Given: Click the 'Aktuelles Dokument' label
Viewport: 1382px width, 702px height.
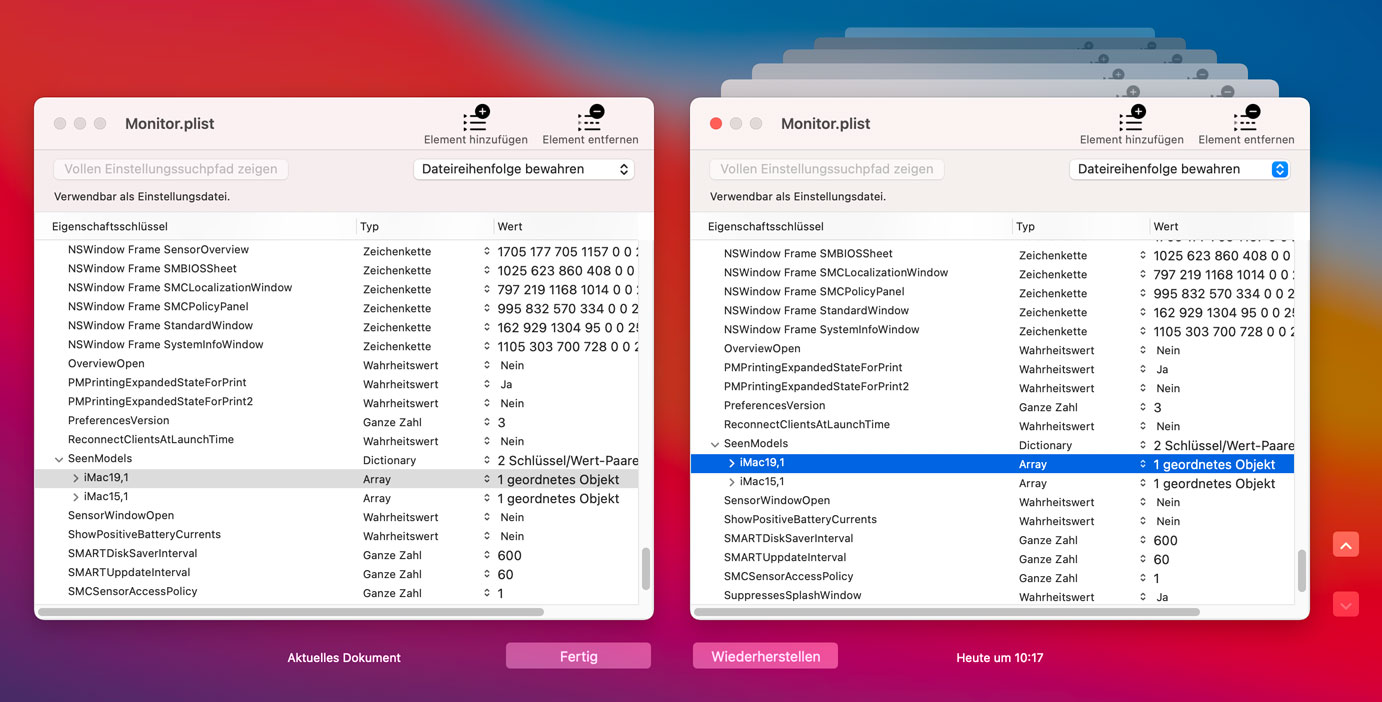Looking at the screenshot, I should click(x=344, y=658).
